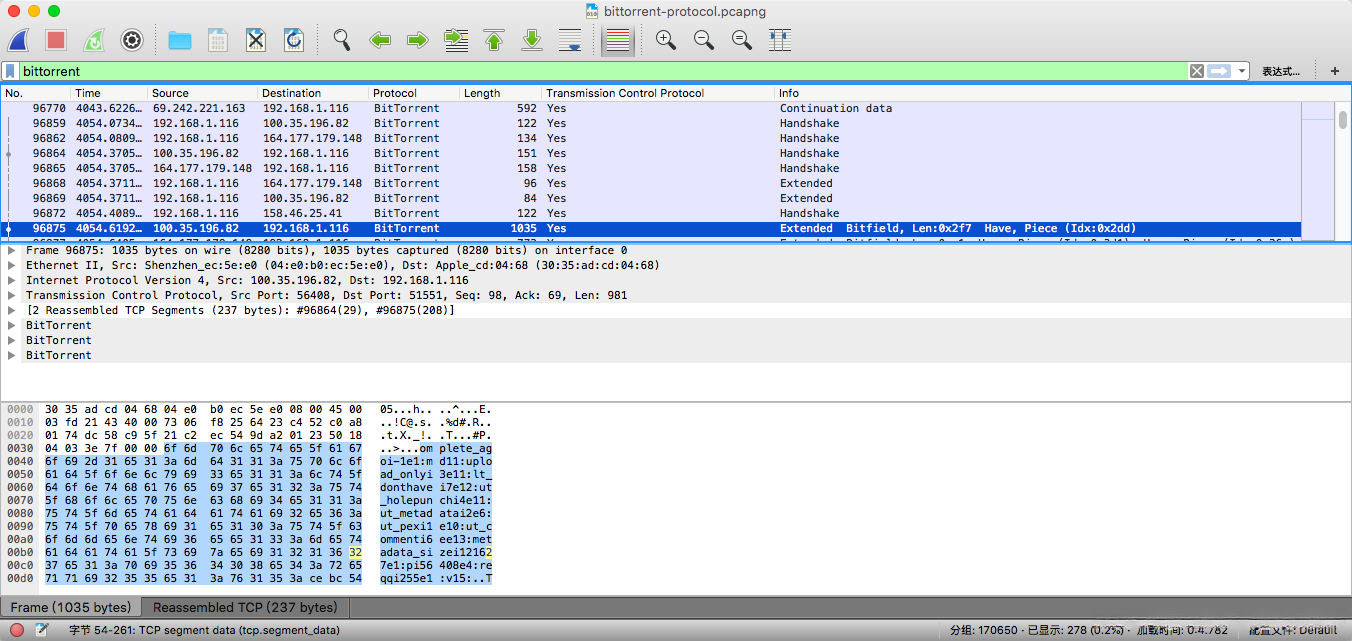Toggle auto-scroll to last packet
The height and width of the screenshot is (641, 1352).
(x=570, y=40)
